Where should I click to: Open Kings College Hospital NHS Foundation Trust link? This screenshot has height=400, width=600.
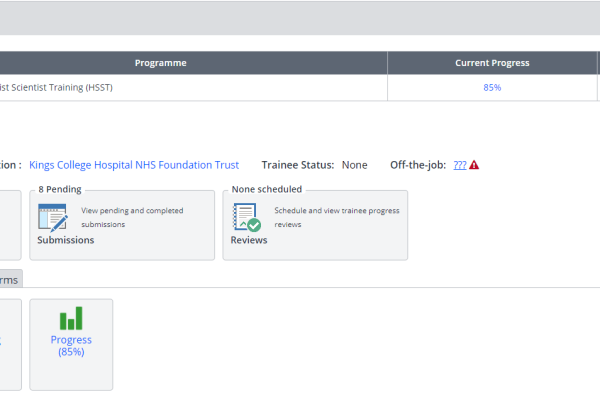pos(134,165)
